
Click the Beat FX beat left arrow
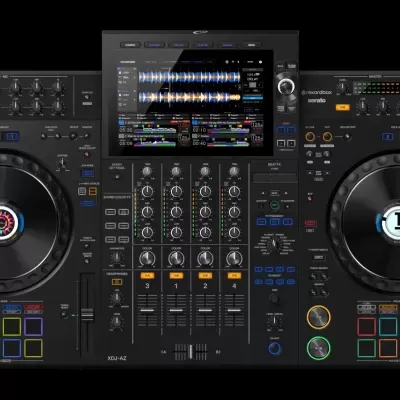point(263,193)
